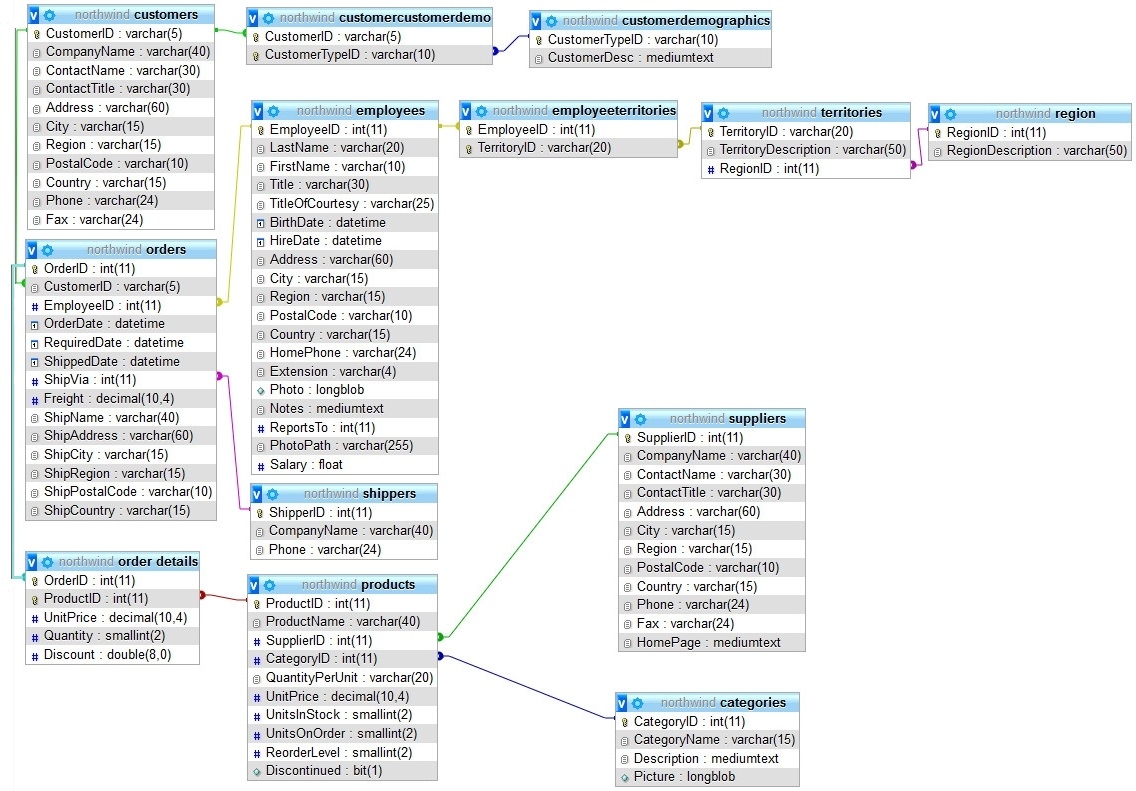
Task: Open the gear options for customers table
Action: (49, 14)
